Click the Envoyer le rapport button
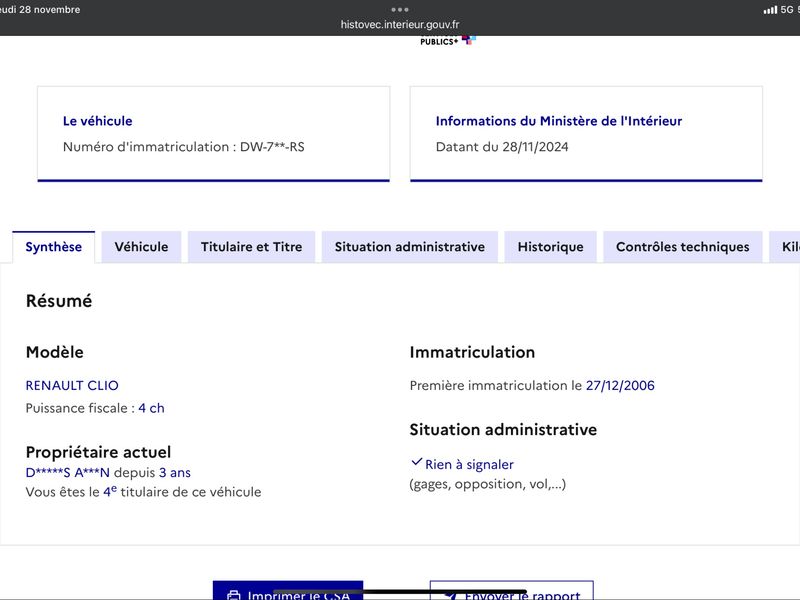The image size is (800, 600). (512, 592)
